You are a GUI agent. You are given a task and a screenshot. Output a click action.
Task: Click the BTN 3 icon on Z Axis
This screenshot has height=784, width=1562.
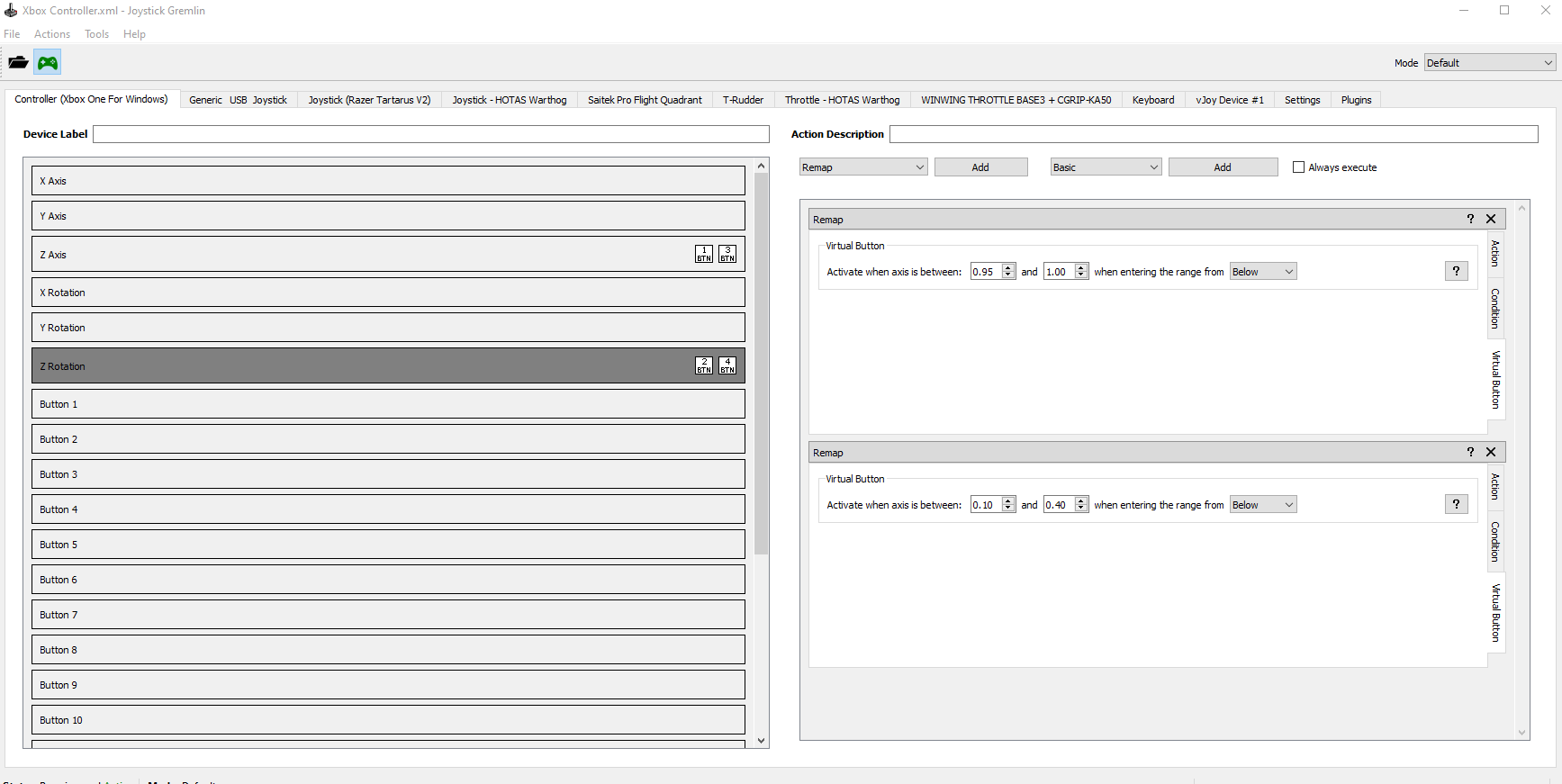(727, 254)
